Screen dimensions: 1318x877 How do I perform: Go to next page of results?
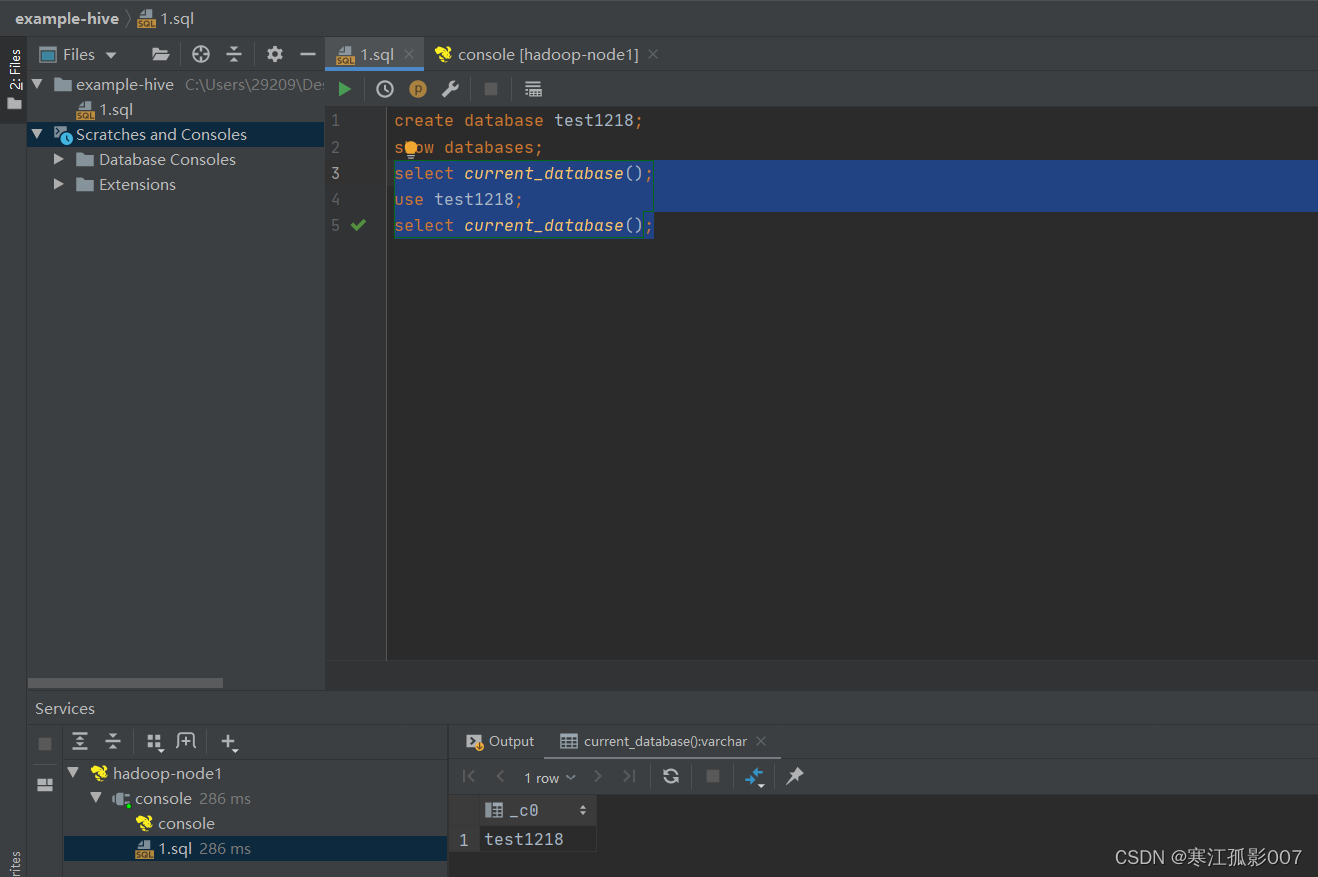point(598,776)
